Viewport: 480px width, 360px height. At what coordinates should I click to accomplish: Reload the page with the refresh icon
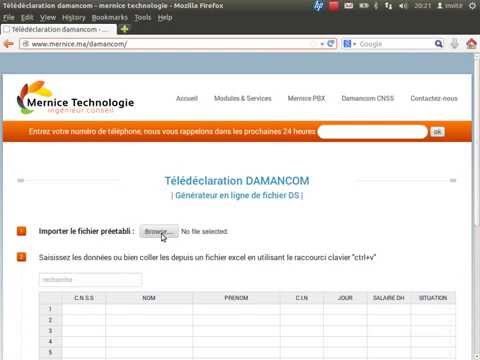click(x=331, y=44)
